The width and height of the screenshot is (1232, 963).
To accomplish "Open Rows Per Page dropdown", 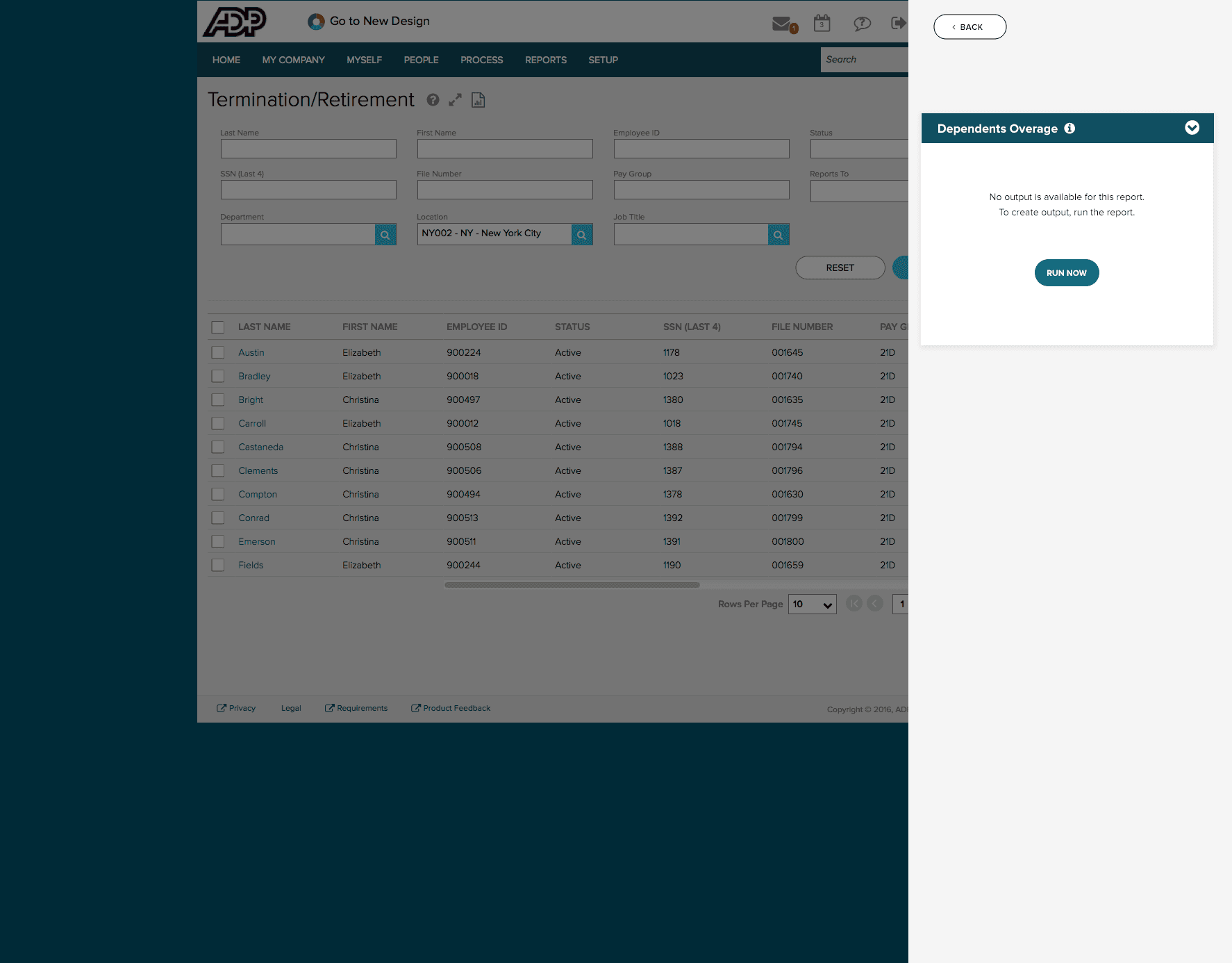I will pos(813,604).
